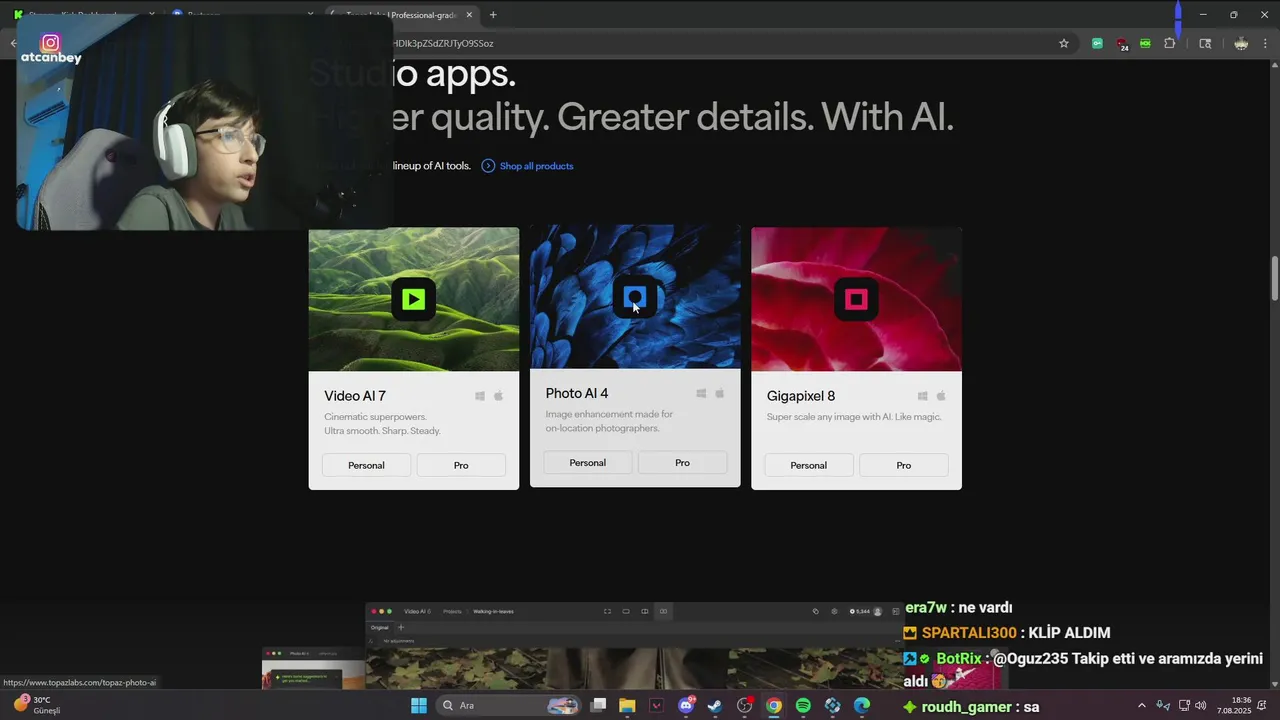This screenshot has height=720, width=1280.
Task: Choose Personal for Video AI 7
Action: tap(366, 465)
